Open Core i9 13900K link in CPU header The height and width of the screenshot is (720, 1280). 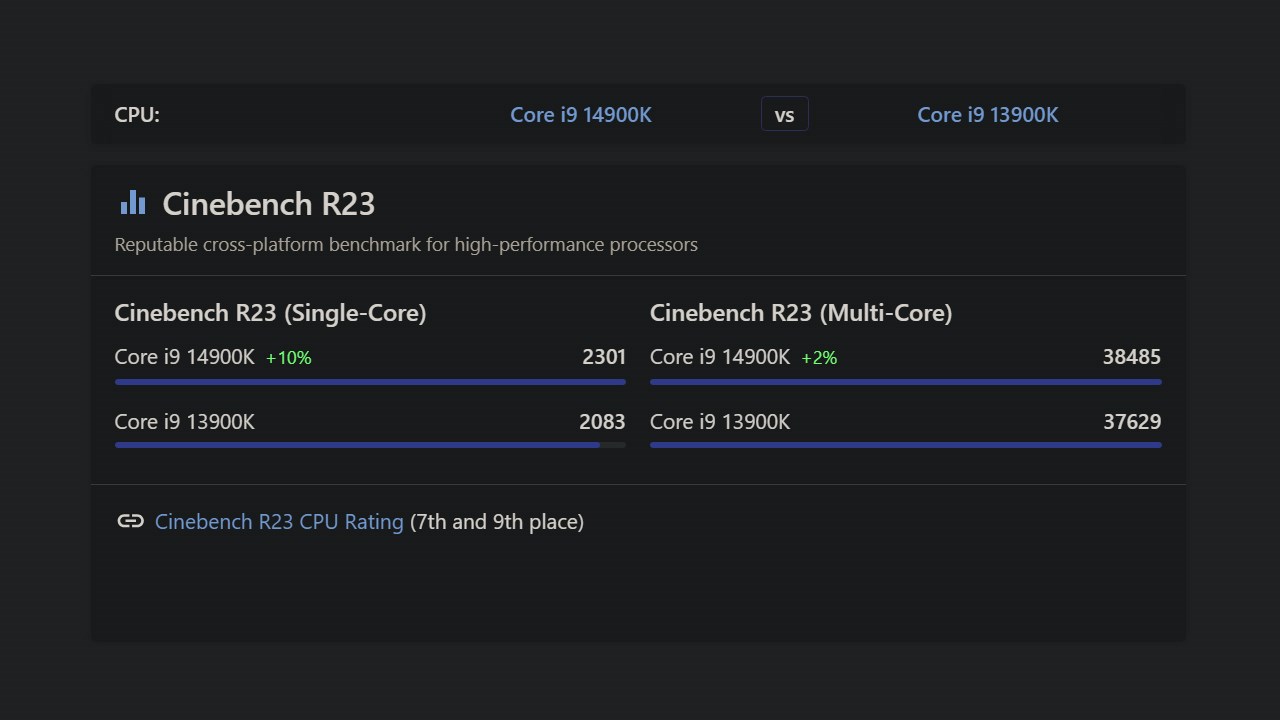point(987,115)
